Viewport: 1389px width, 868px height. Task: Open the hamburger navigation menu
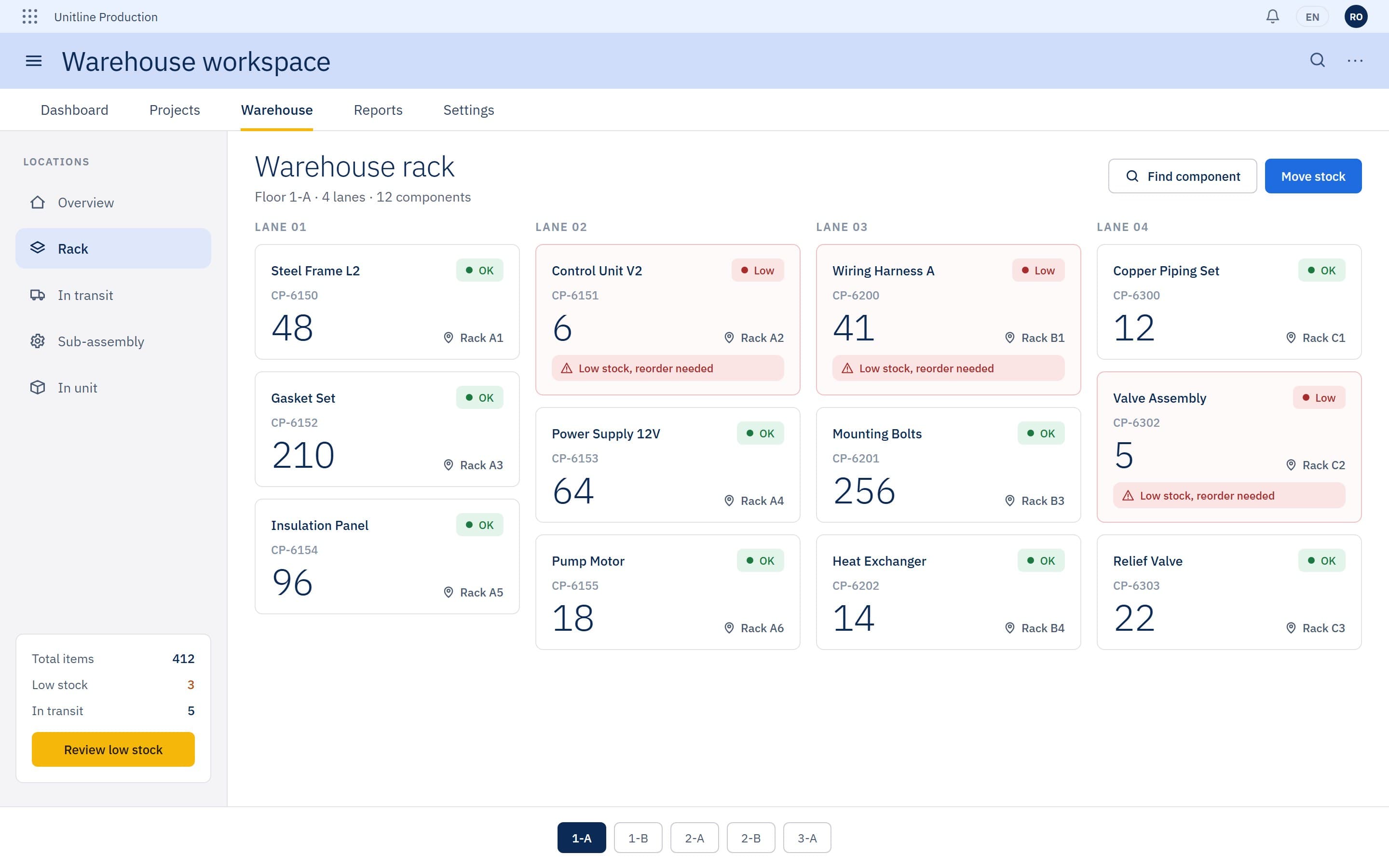pos(34,61)
